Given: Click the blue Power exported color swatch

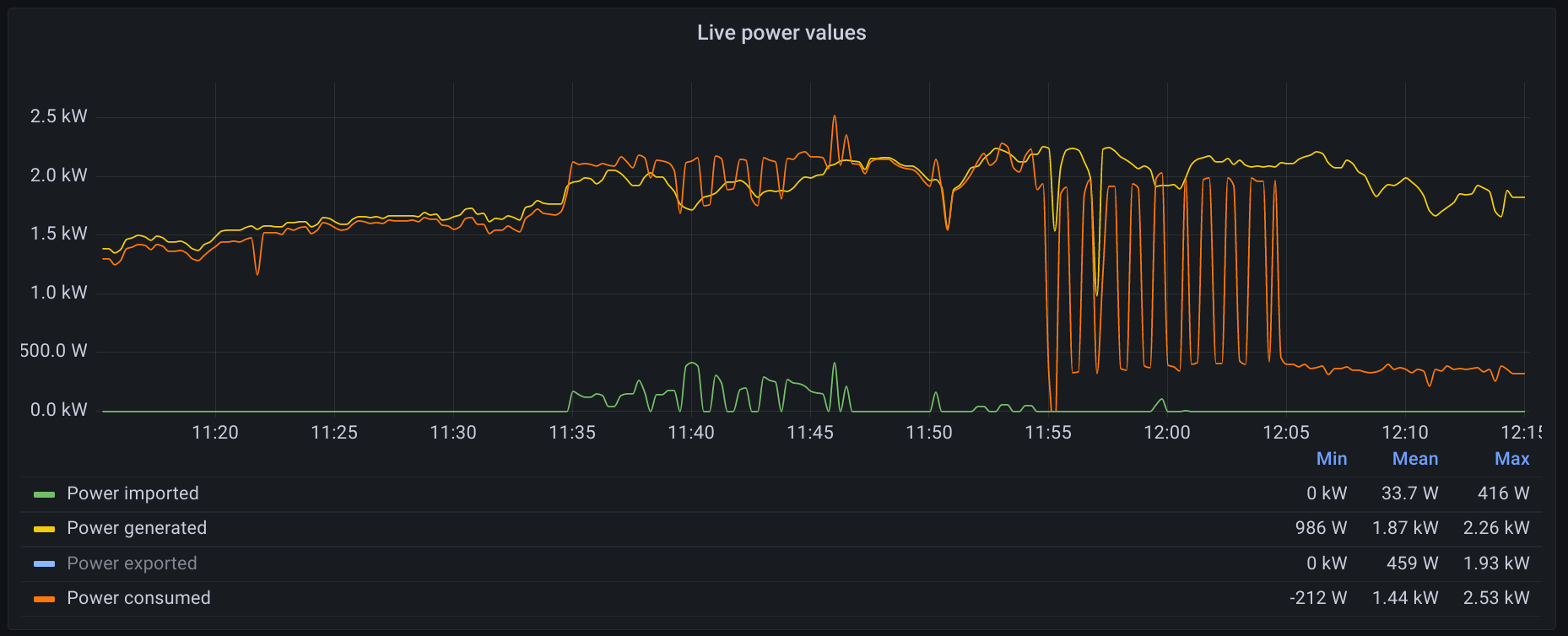Looking at the screenshot, I should point(44,563).
